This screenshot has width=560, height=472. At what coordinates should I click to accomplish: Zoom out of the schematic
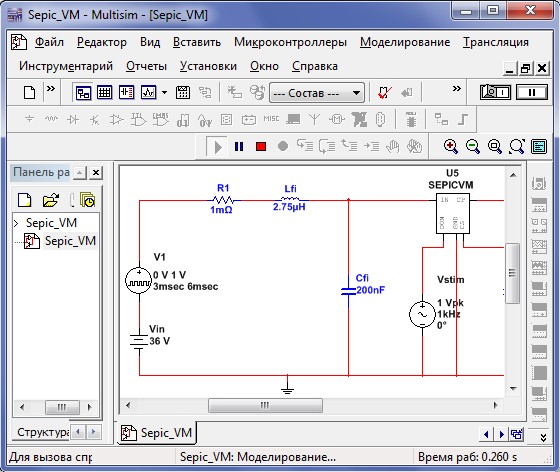click(x=472, y=146)
